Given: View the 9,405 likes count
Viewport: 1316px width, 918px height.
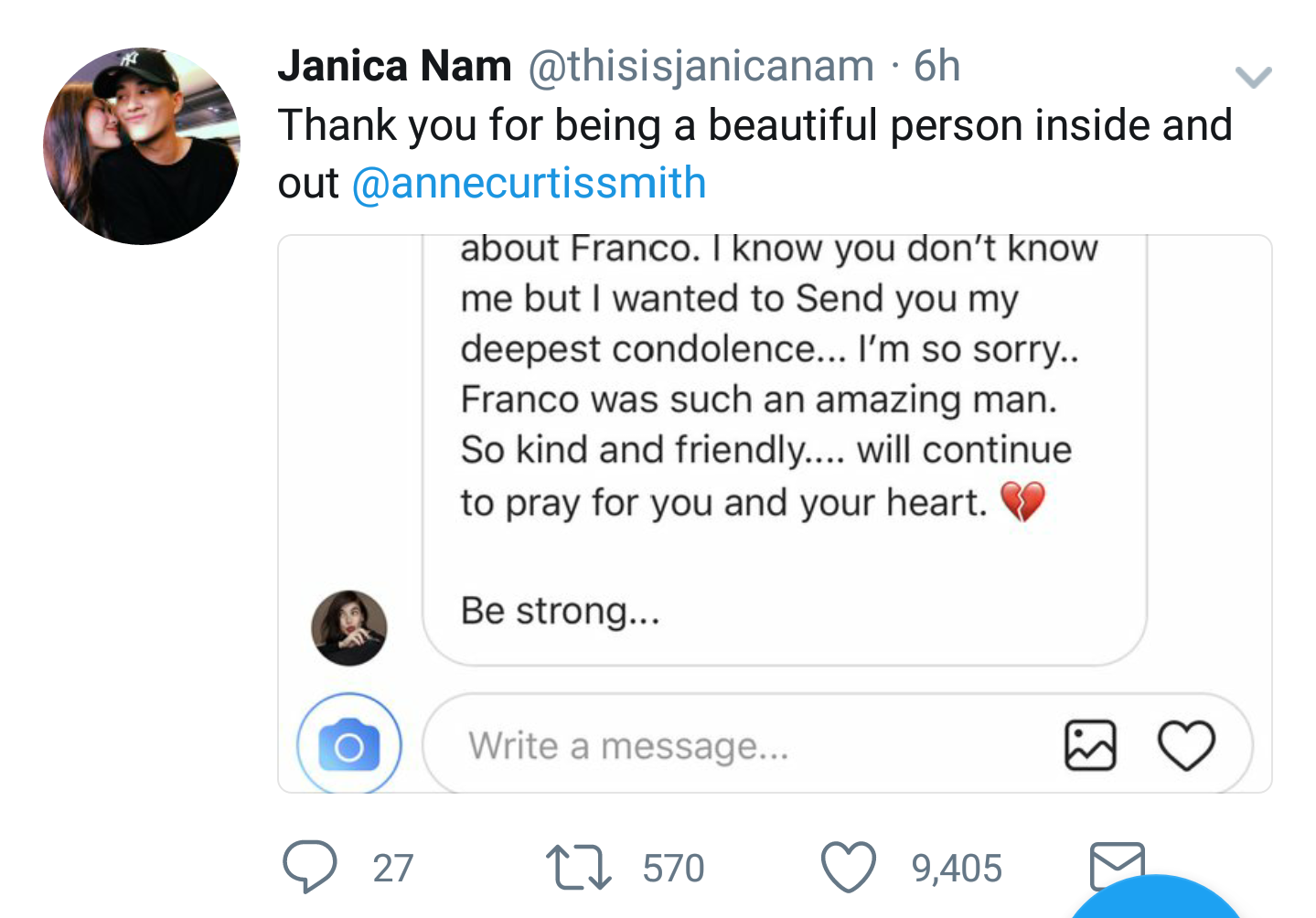Looking at the screenshot, I should tap(957, 868).
